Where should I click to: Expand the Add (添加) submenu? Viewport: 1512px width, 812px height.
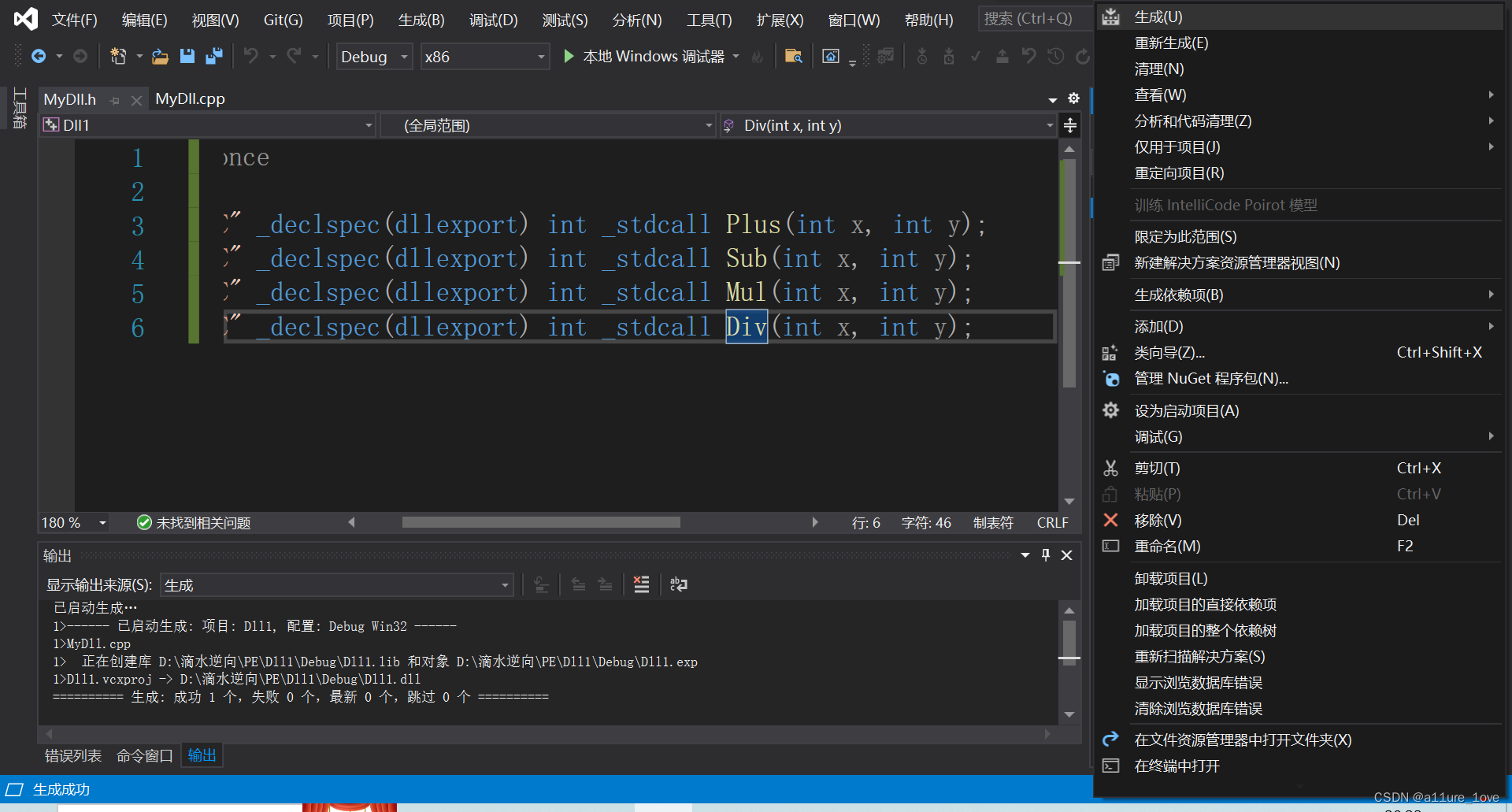pos(1300,326)
